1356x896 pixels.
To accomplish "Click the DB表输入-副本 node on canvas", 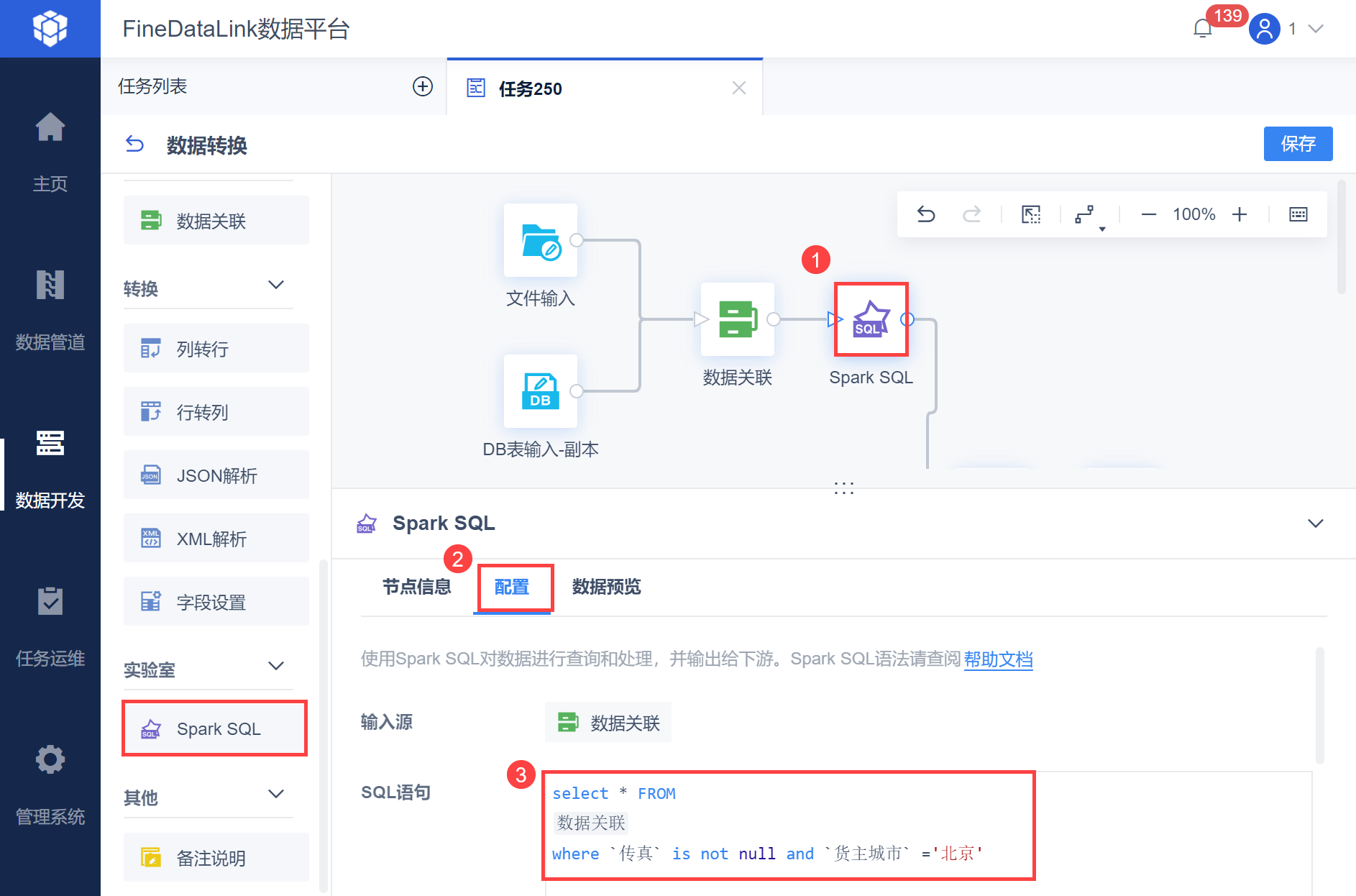I will [541, 391].
